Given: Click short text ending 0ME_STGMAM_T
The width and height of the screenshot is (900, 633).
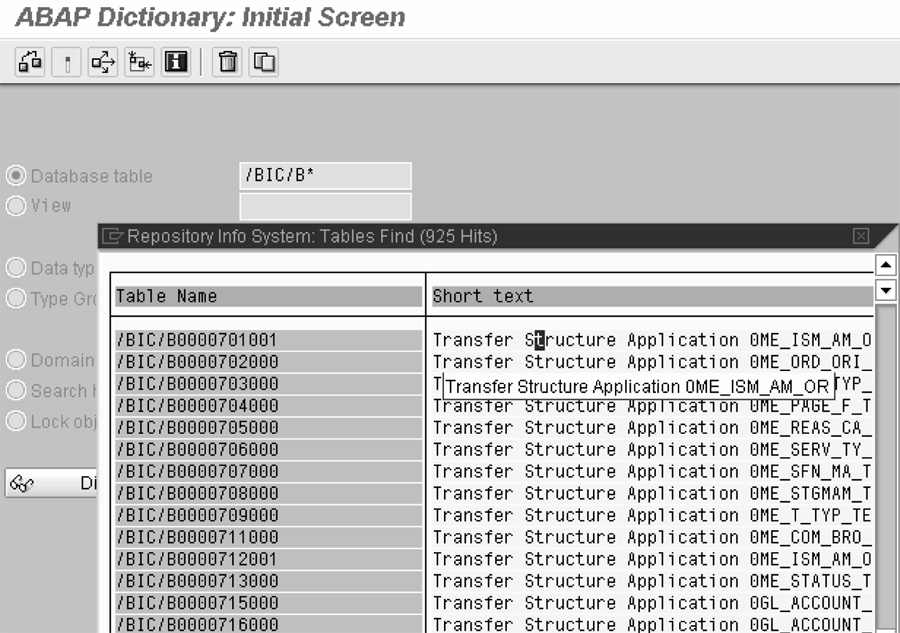Looking at the screenshot, I should (653, 493).
